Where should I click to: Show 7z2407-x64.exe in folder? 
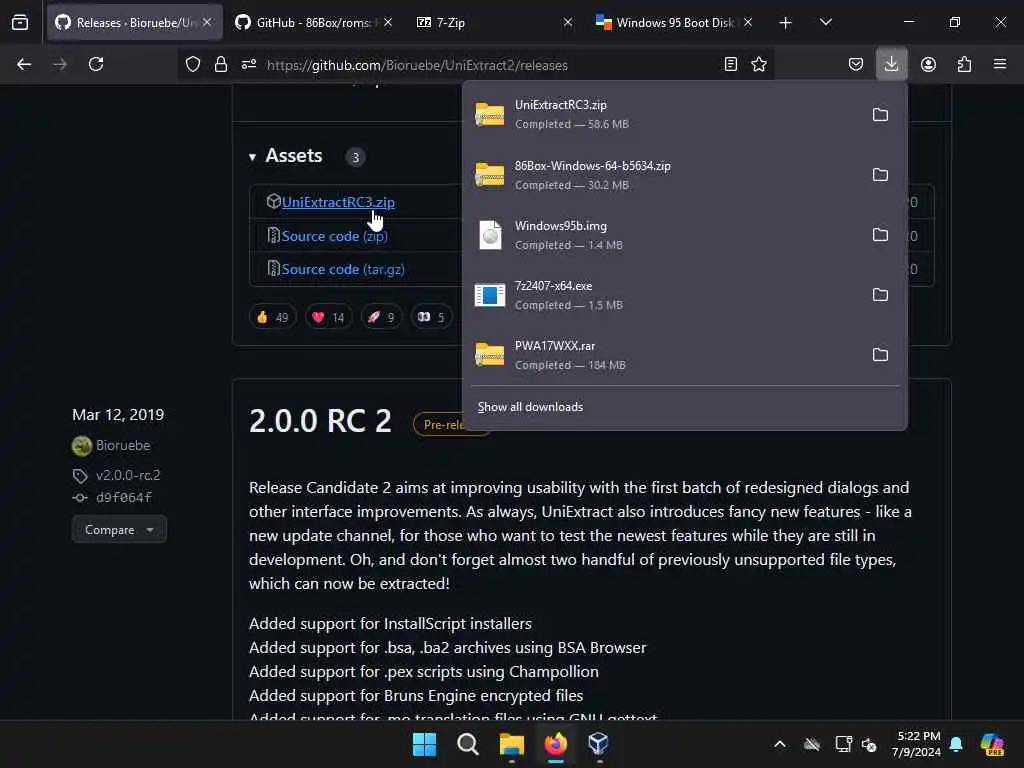(x=880, y=295)
